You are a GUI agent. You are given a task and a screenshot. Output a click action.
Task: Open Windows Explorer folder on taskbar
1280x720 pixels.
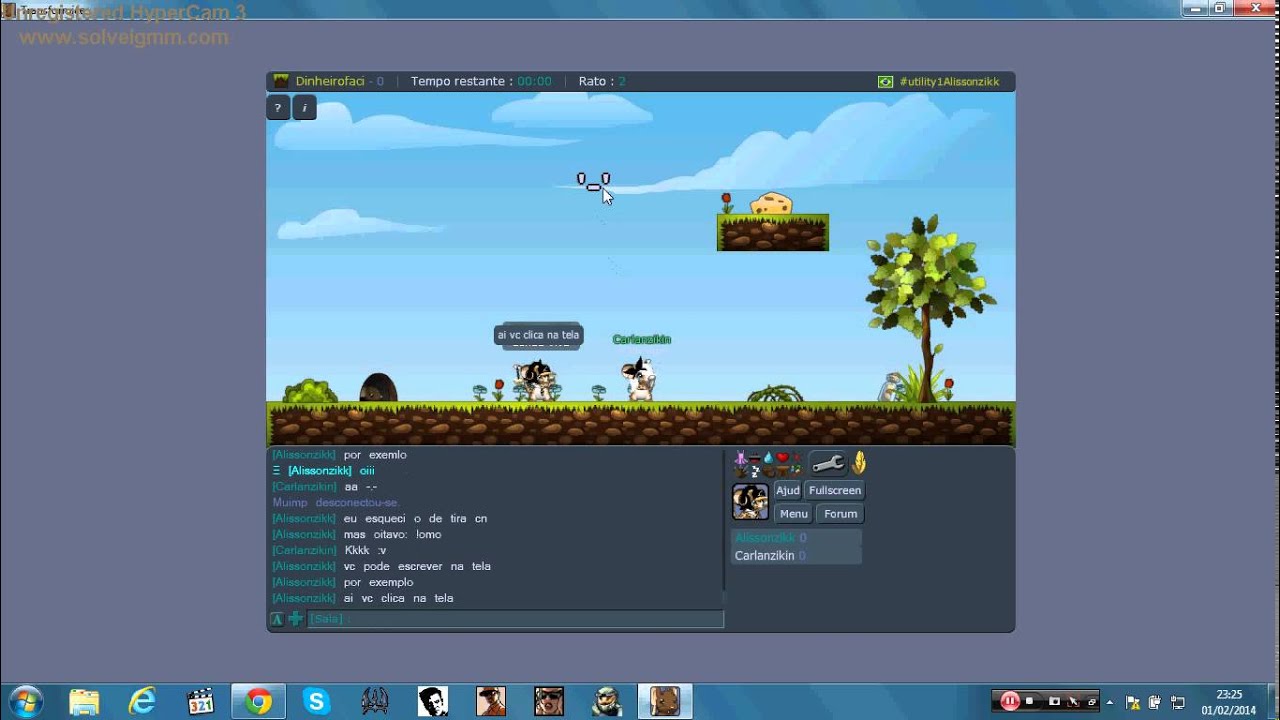(x=85, y=701)
